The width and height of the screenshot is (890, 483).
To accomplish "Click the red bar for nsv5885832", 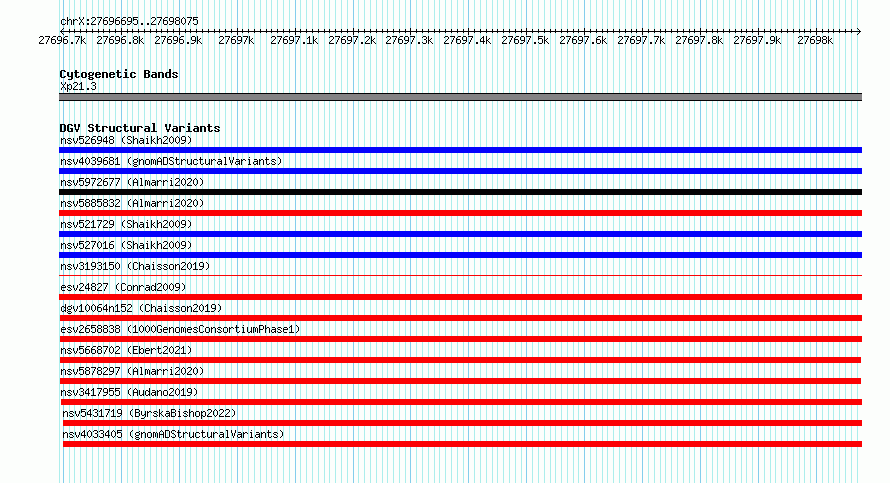I will (x=460, y=213).
